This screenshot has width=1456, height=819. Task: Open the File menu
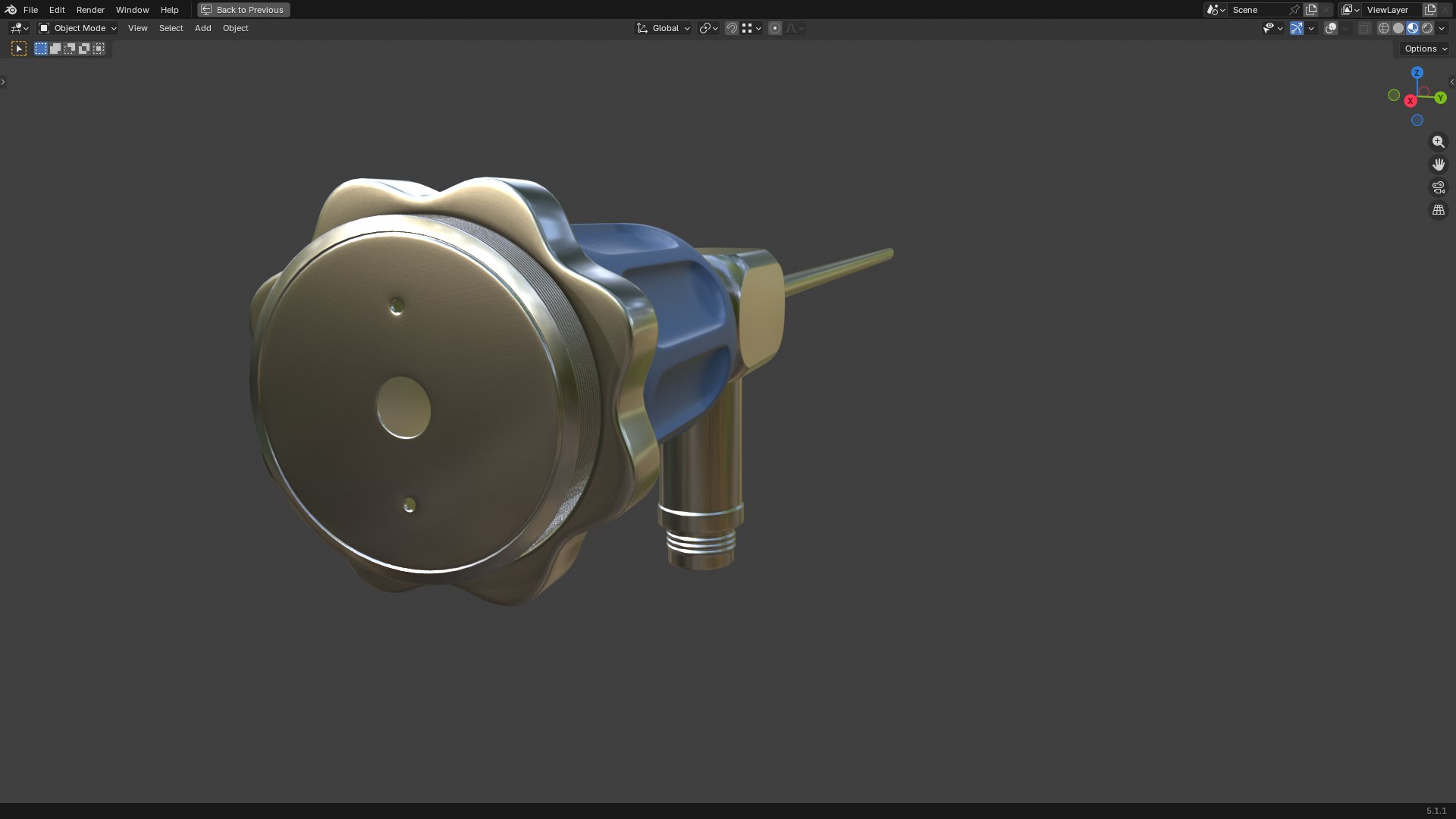click(30, 10)
